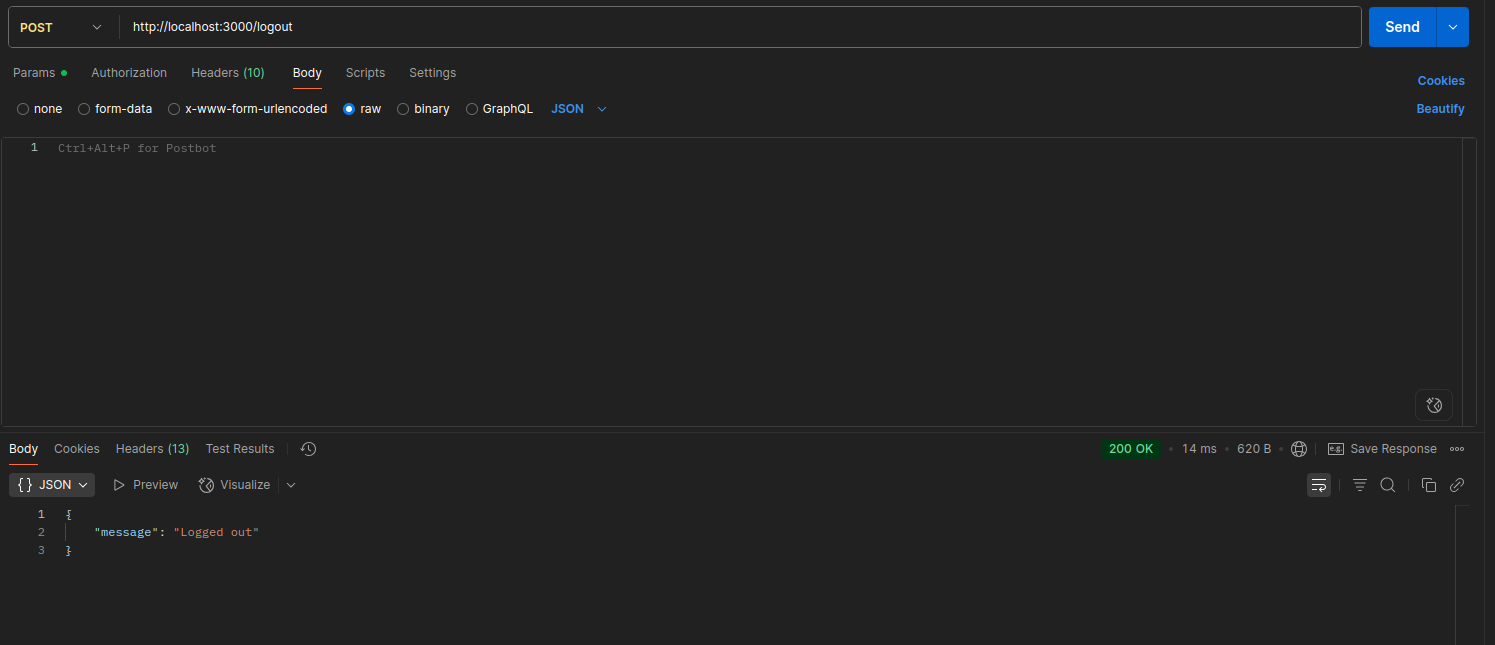Click the Visualize sparkle icon
1495x645 pixels.
pyautogui.click(x=207, y=485)
